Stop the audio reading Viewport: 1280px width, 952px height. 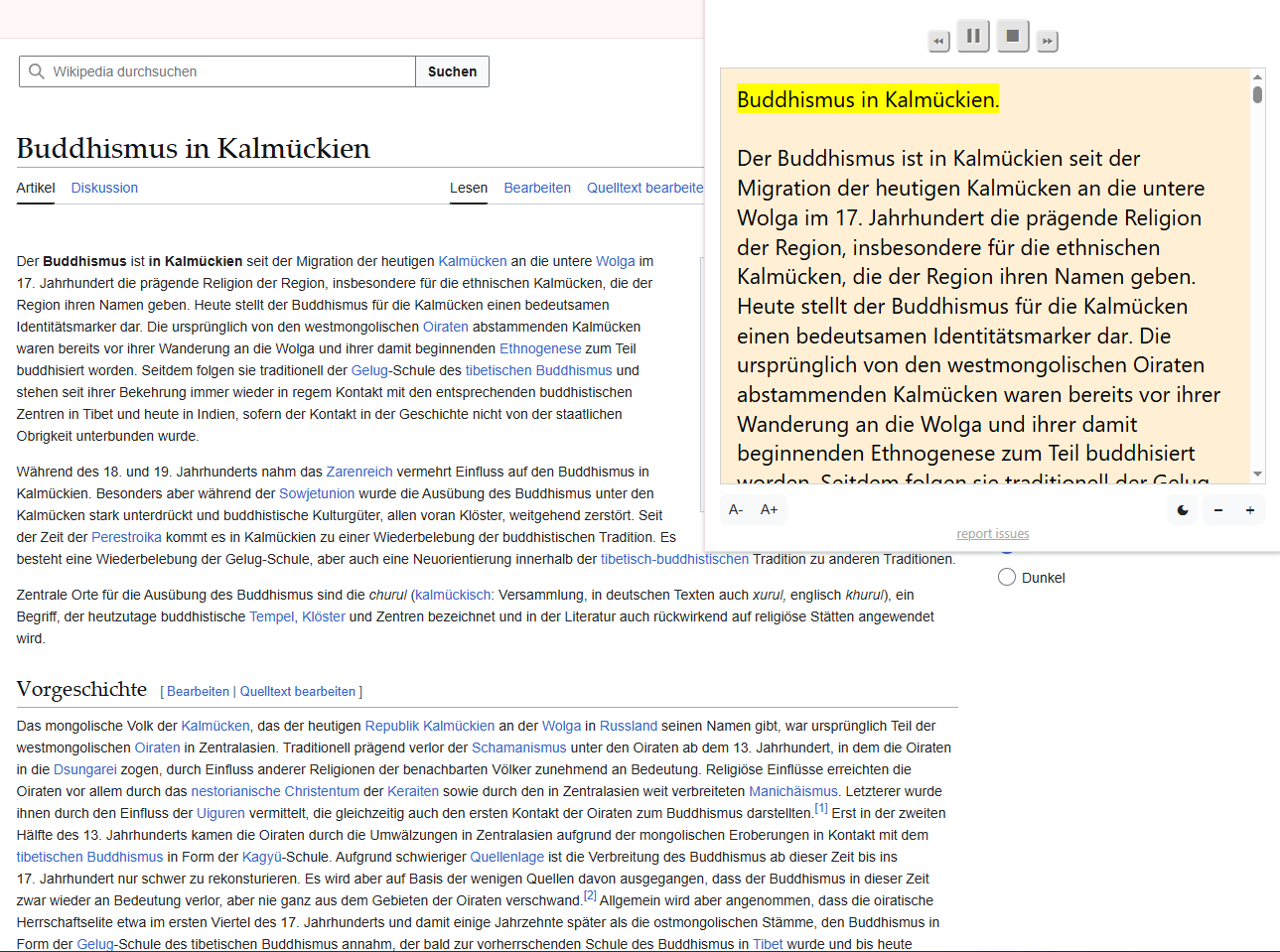coord(1012,37)
